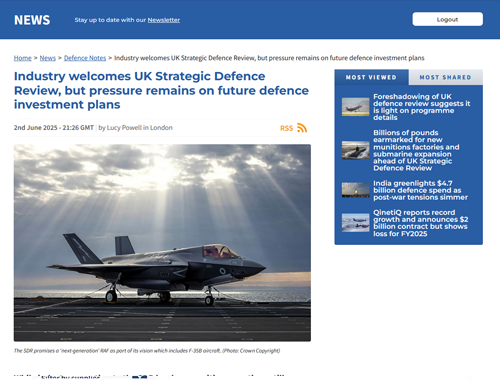This screenshot has width=500, height=380.
Task: Open Billions of pounds munitions factories article
Action: click(416, 150)
